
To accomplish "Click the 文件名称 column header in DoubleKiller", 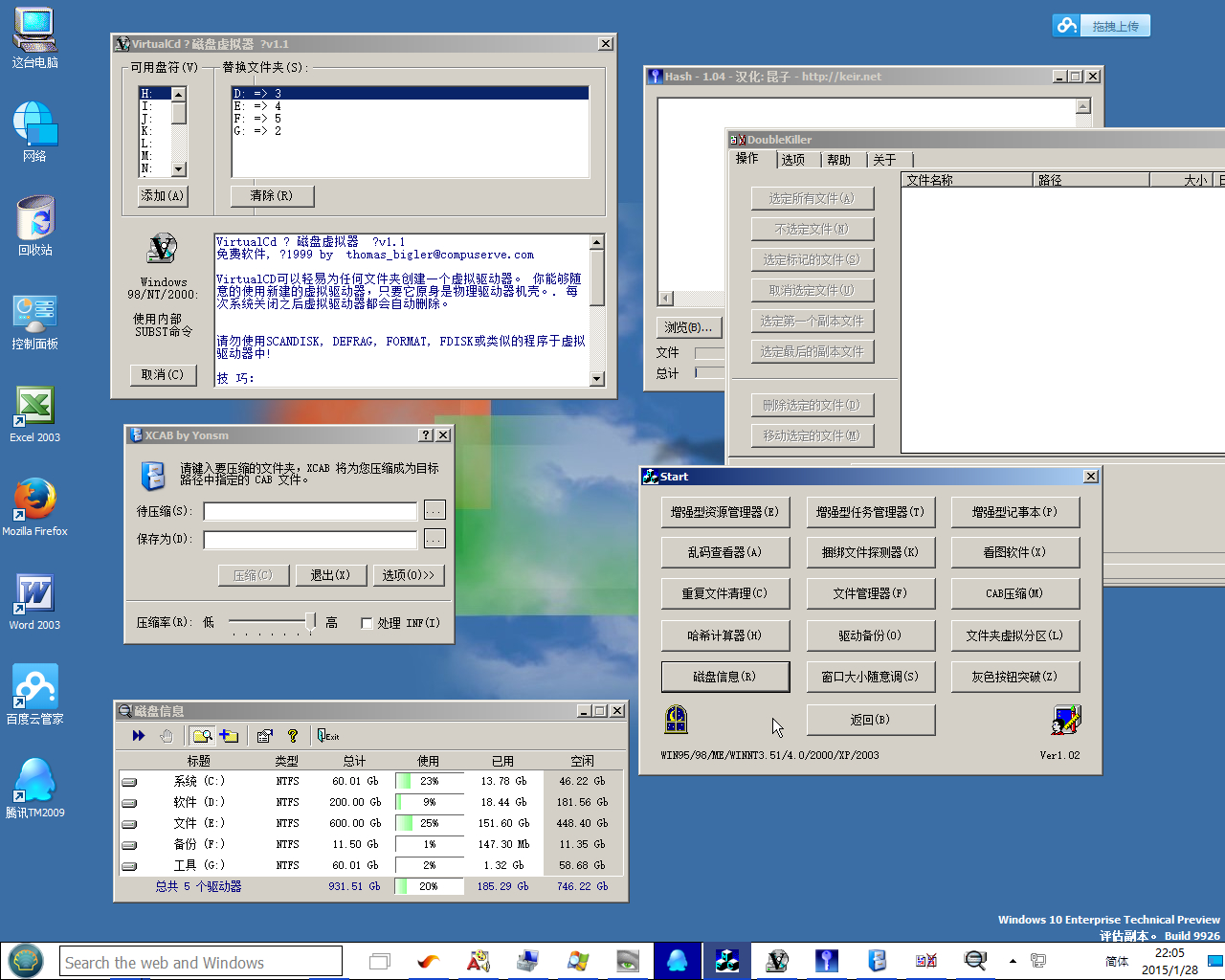I will (x=968, y=180).
